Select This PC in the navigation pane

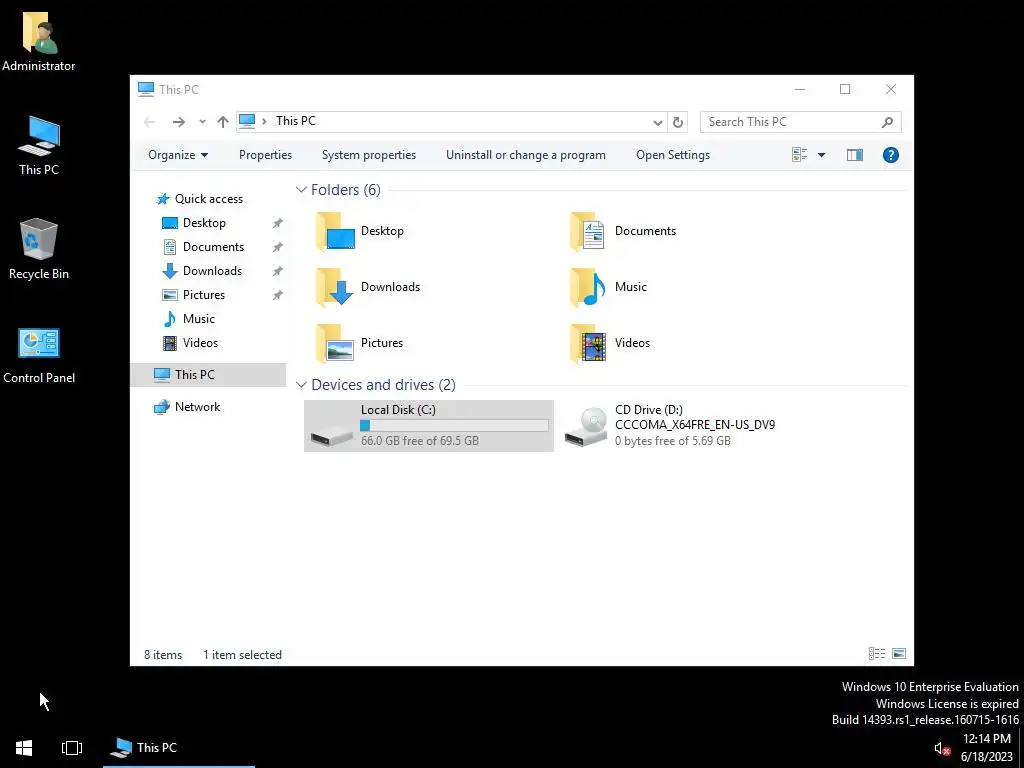click(x=208, y=375)
